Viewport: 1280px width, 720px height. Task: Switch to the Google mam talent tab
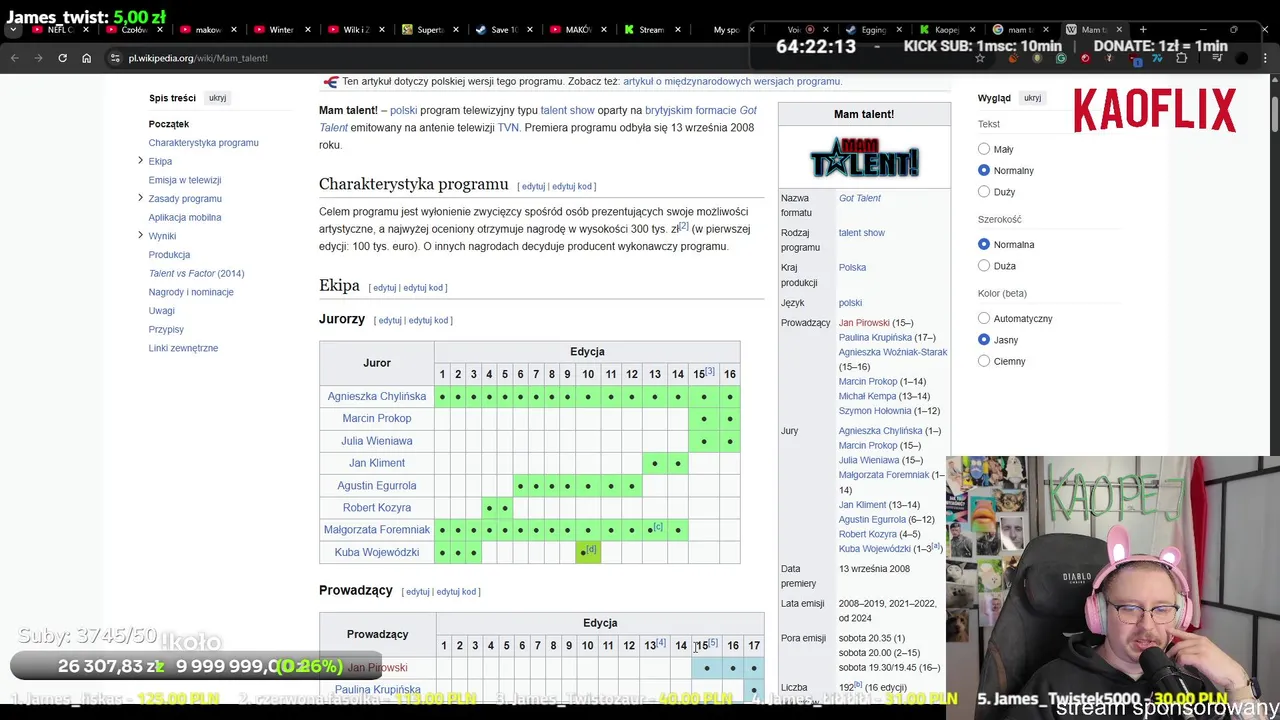pyautogui.click(x=1021, y=30)
